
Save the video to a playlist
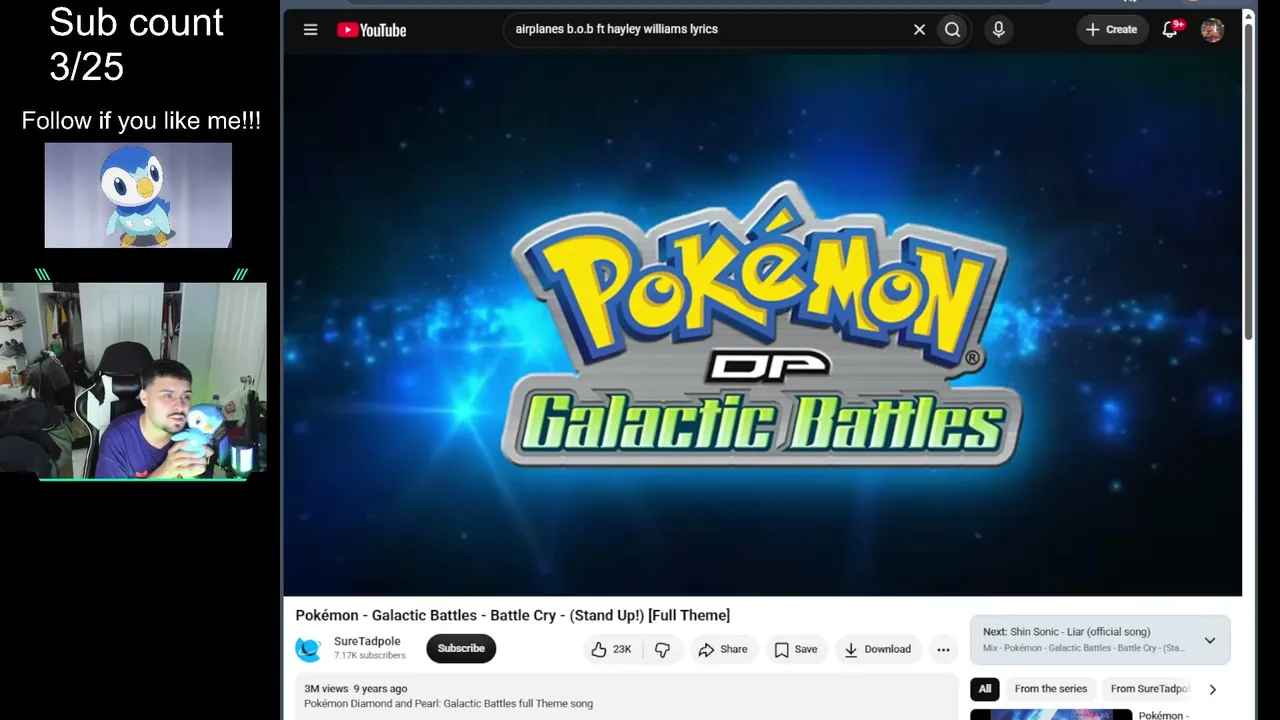coord(796,649)
